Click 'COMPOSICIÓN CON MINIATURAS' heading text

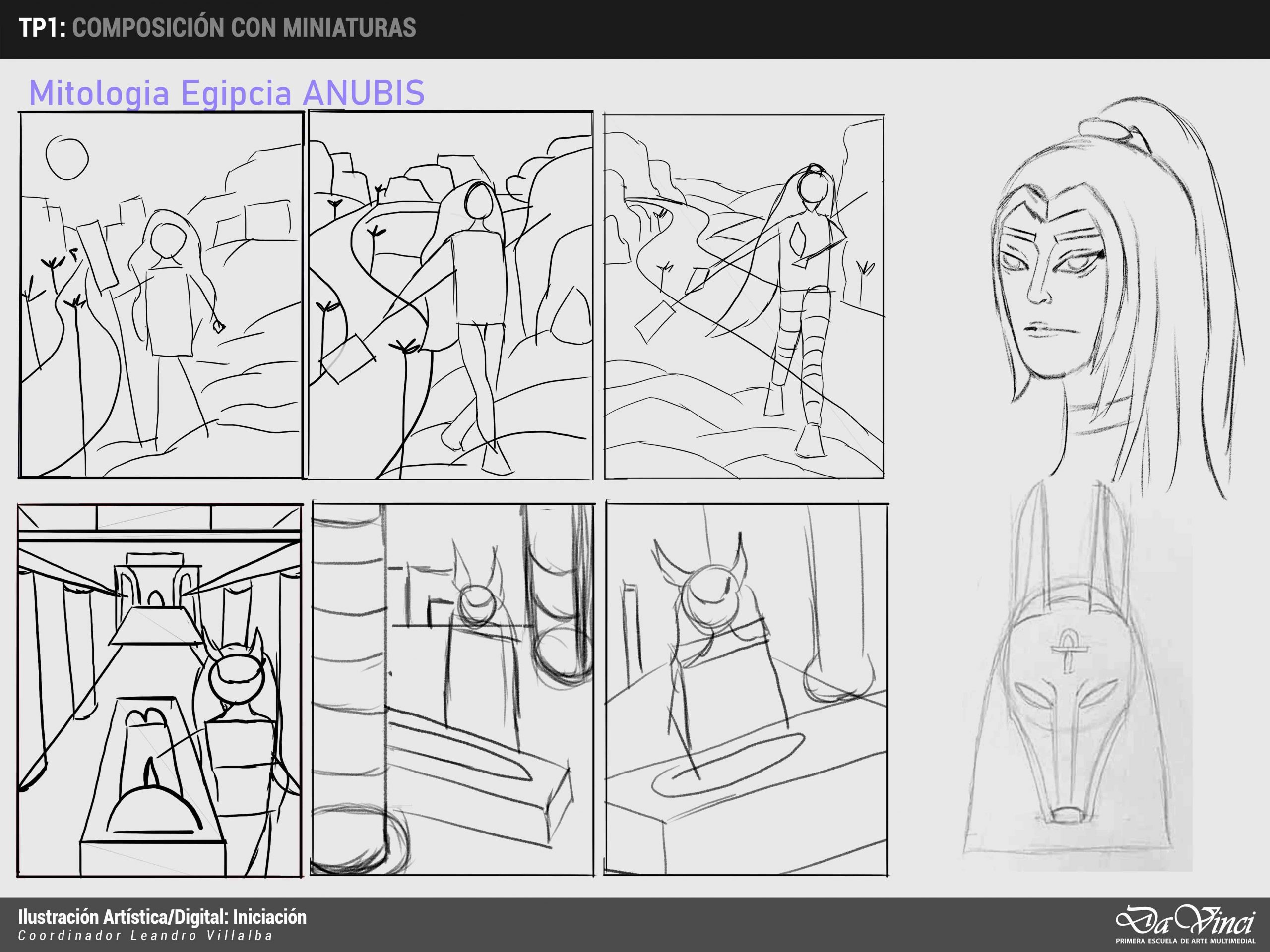pos(244,28)
